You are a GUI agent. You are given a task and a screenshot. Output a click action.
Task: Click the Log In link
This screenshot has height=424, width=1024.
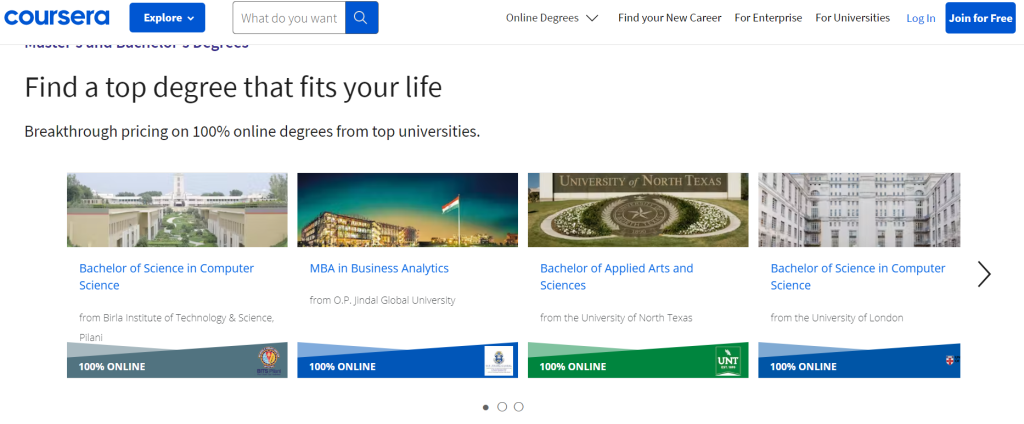coord(920,18)
